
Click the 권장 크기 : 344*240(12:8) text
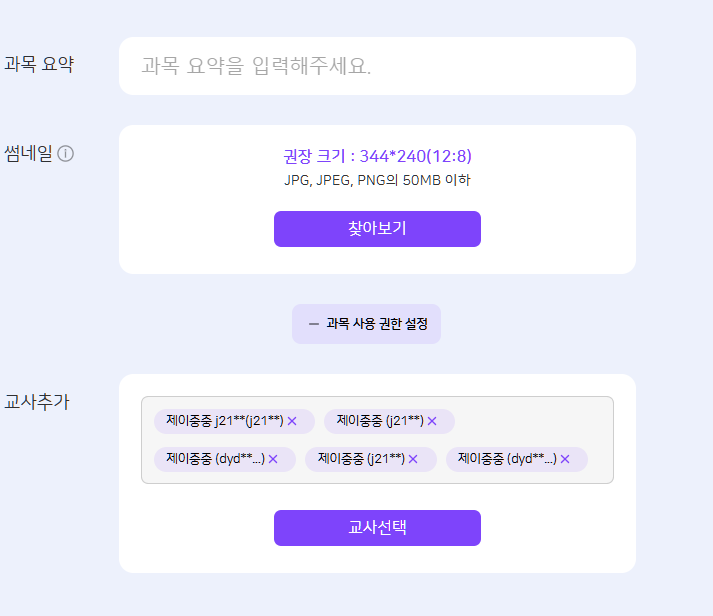[377, 156]
